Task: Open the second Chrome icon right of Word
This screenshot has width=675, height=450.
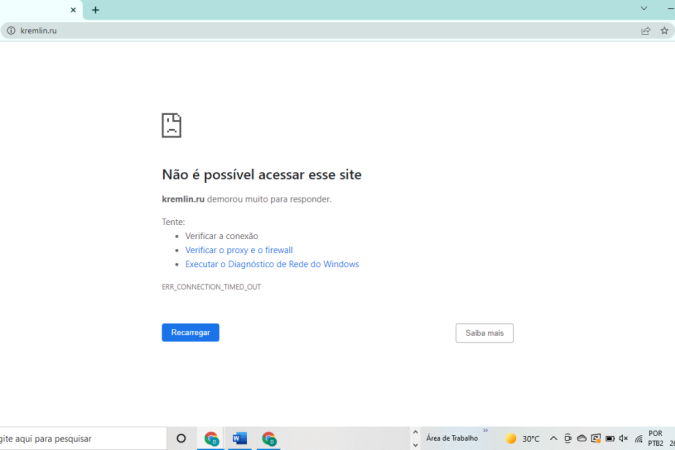Action: [x=269, y=438]
